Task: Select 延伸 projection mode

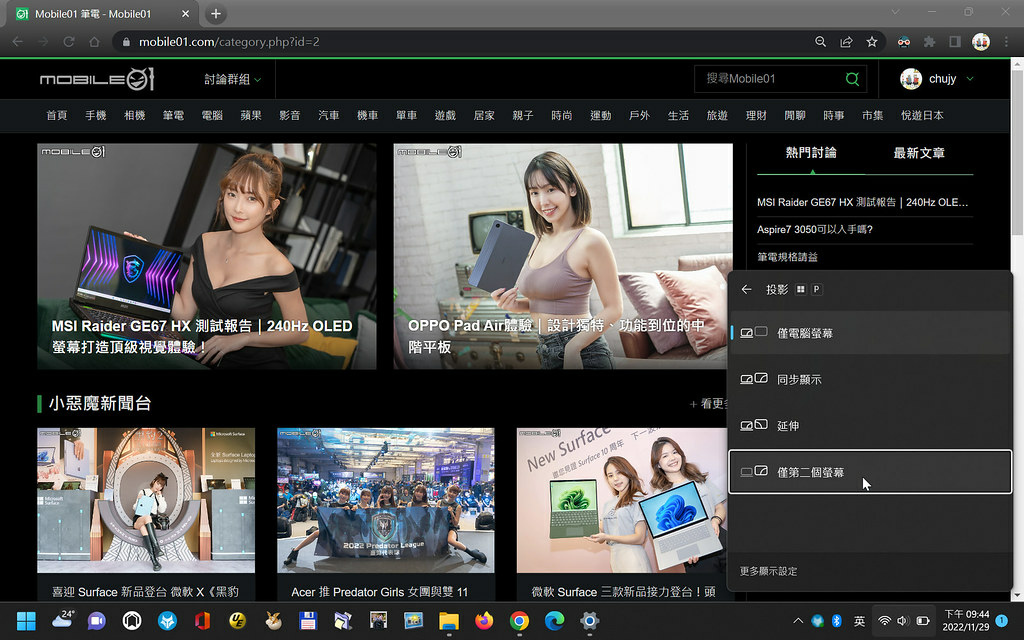Action: [870, 426]
